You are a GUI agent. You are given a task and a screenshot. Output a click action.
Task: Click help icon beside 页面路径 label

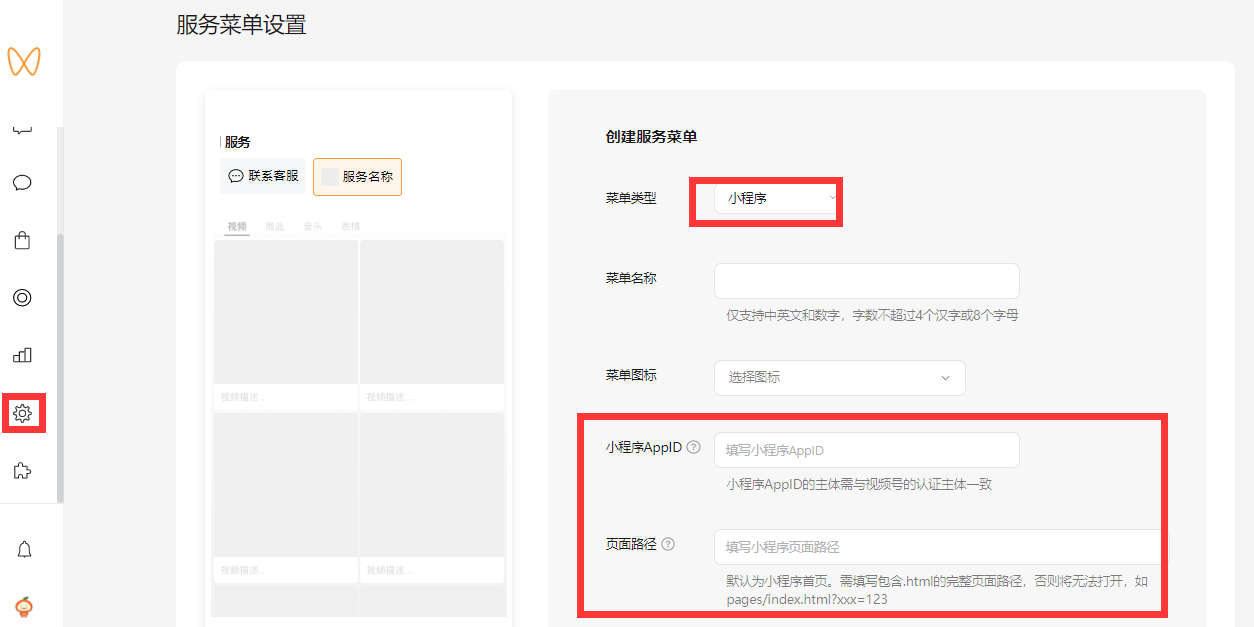point(668,545)
